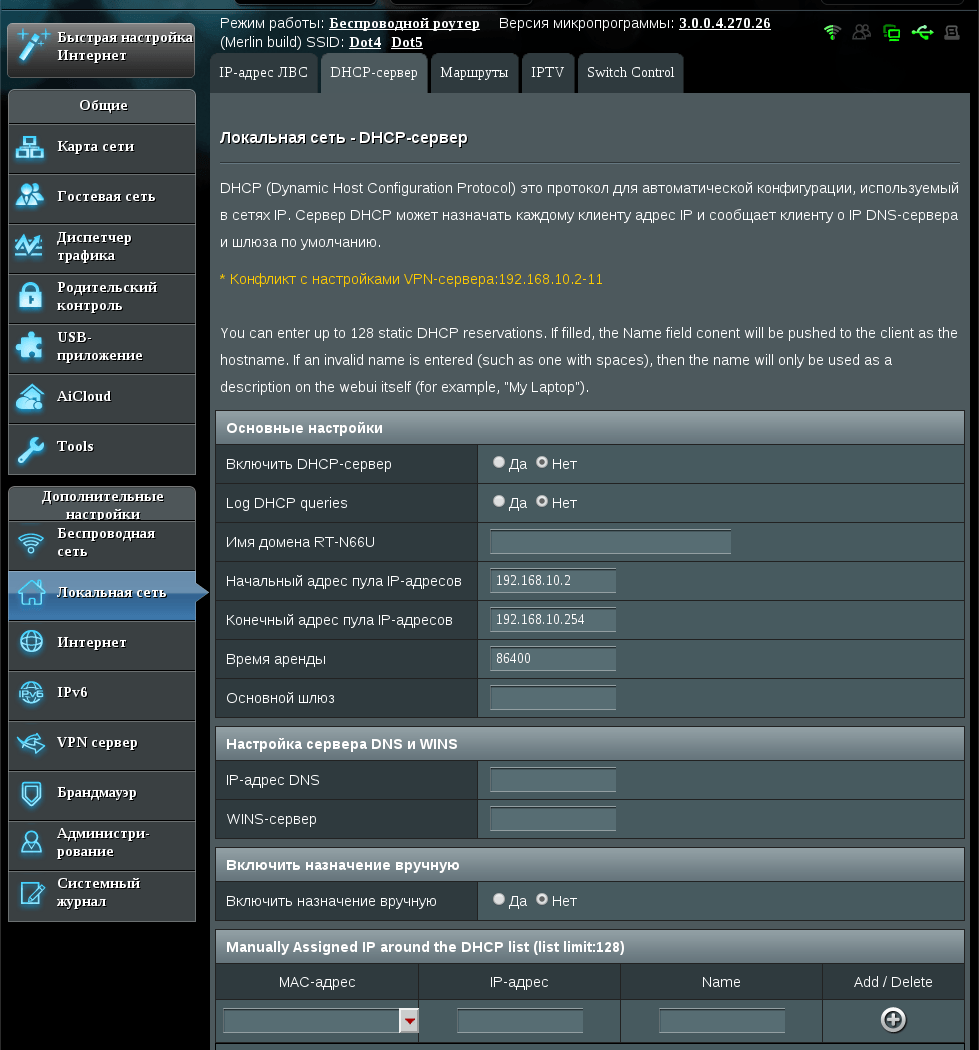Click the Wi-Fi signal status icon

point(832,32)
